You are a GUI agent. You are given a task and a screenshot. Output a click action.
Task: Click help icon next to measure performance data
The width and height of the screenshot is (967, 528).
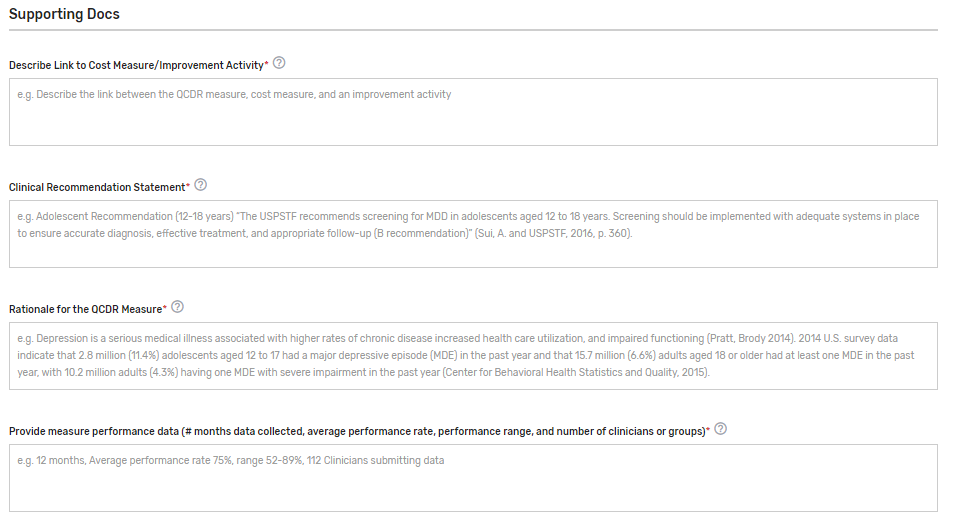point(721,429)
